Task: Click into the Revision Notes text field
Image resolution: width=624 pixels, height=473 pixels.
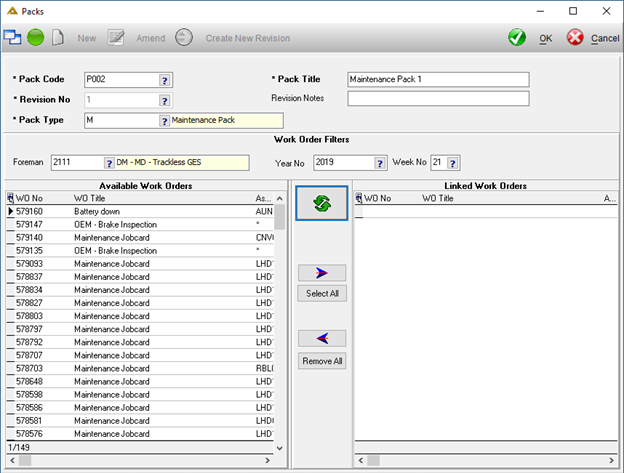Action: [x=438, y=99]
